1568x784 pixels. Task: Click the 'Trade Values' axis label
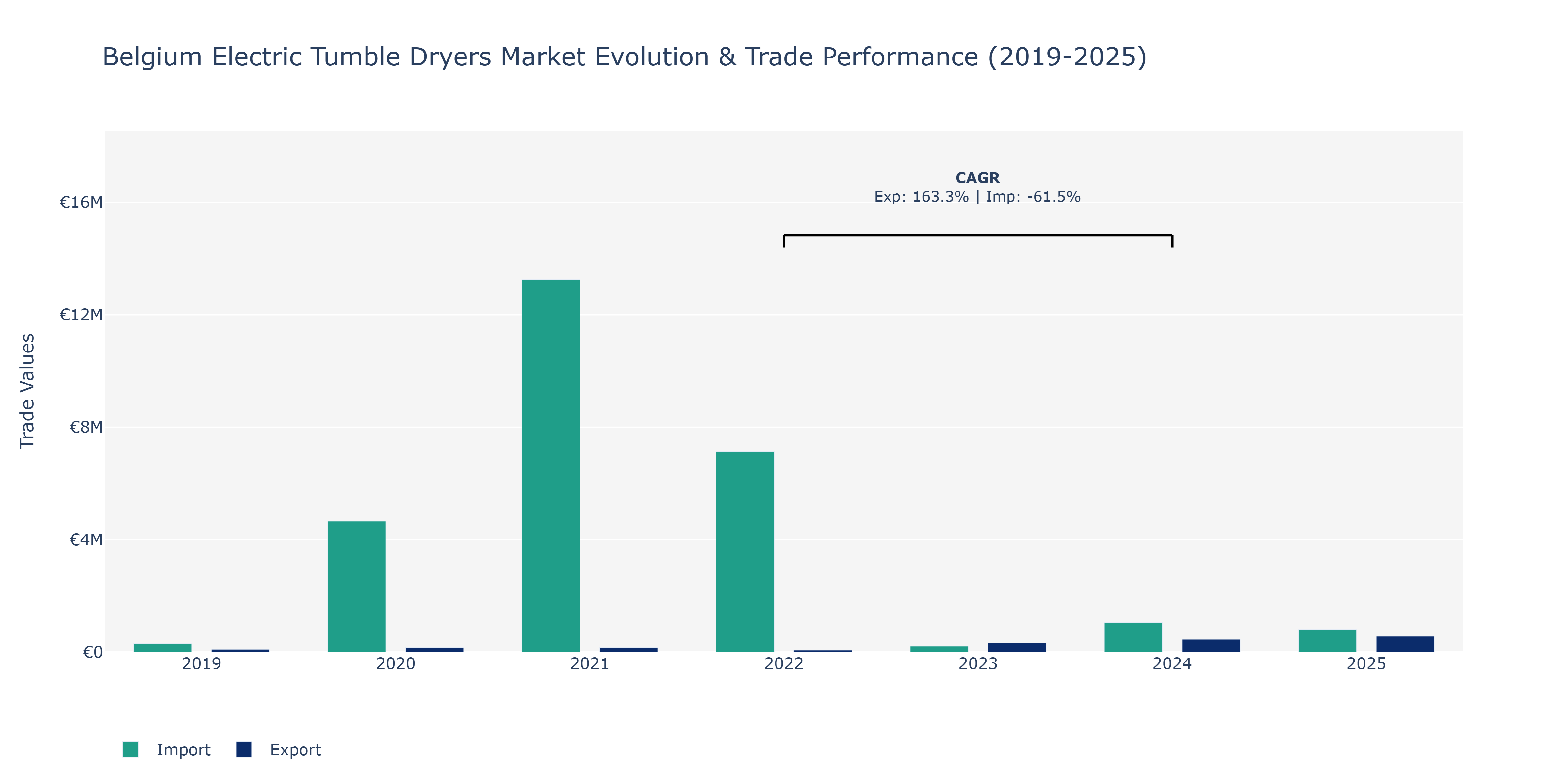(27, 391)
